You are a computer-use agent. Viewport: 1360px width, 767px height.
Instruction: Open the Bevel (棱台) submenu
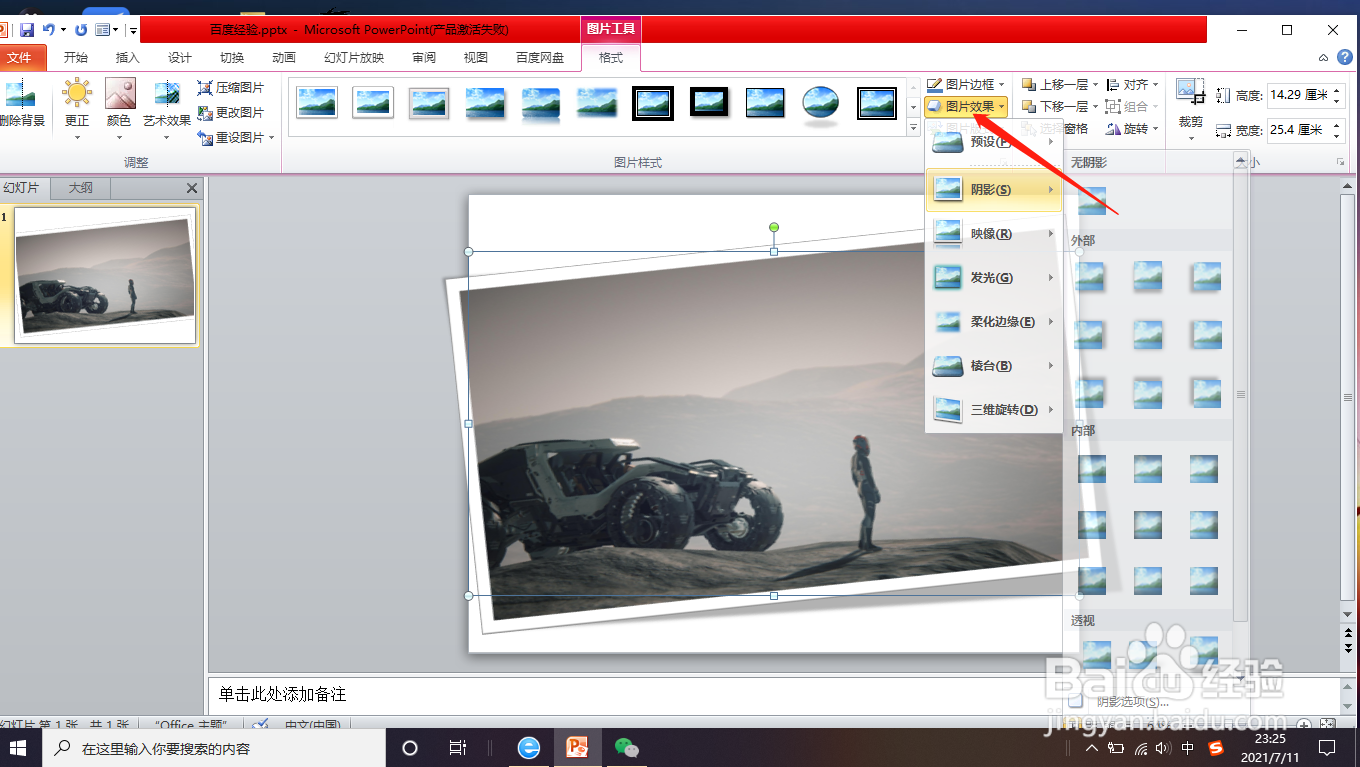click(x=994, y=366)
